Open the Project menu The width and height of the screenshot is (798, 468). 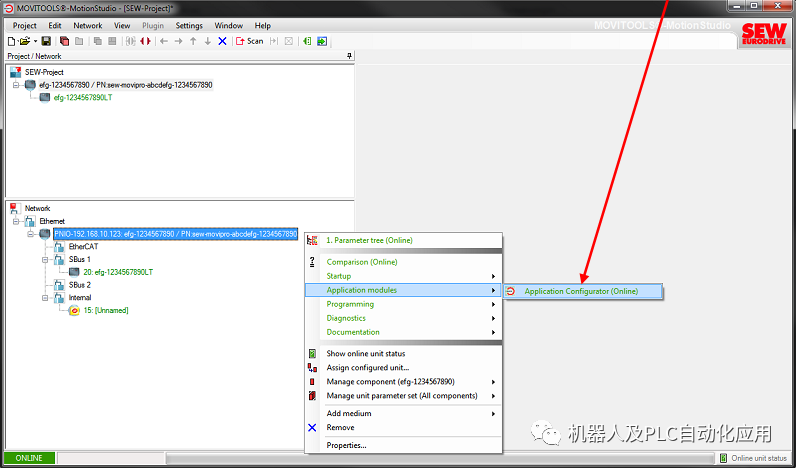[x=24, y=25]
